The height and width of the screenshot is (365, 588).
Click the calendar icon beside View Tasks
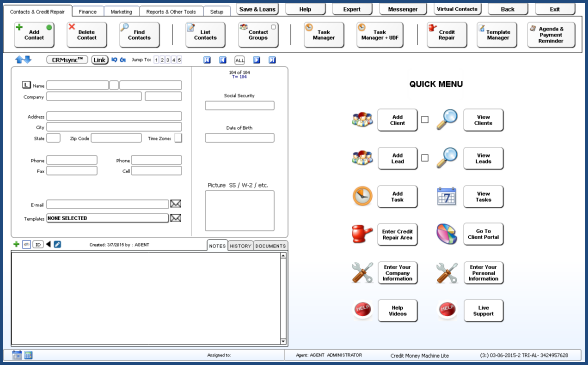[447, 196]
